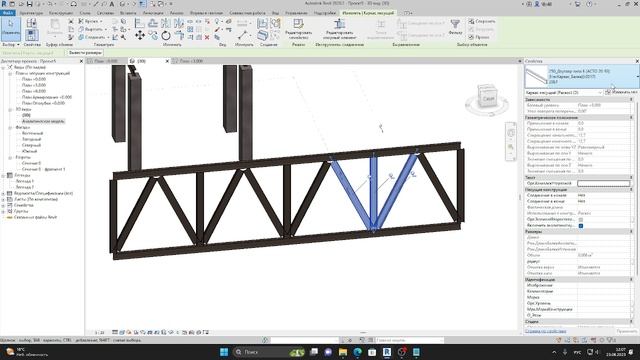Click 'Сохранить' in the selection panel
This screenshot has height=360, width=640.
(x=482, y=21)
